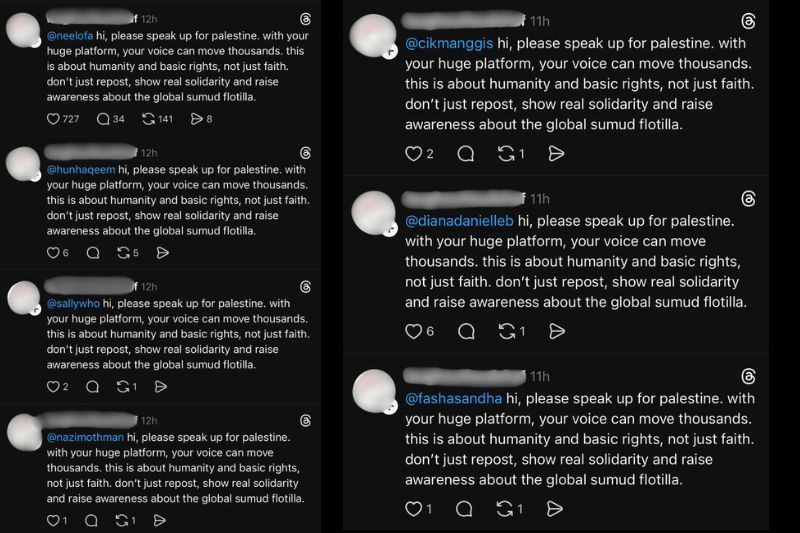Send the @cikmanggis post using share icon
Image resolution: width=800 pixels, height=533 pixels.
click(557, 153)
